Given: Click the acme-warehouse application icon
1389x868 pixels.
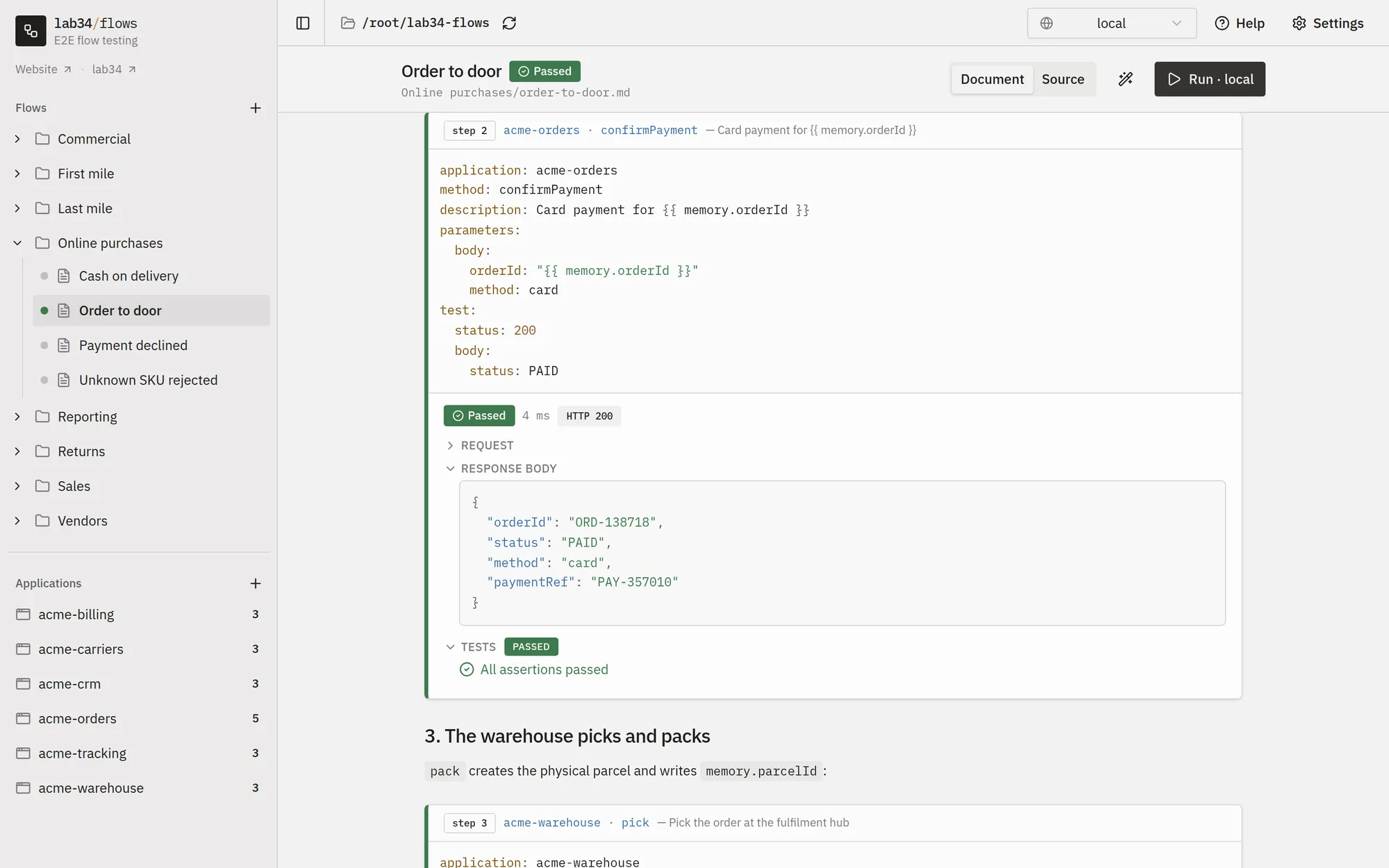Looking at the screenshot, I should tap(23, 788).
